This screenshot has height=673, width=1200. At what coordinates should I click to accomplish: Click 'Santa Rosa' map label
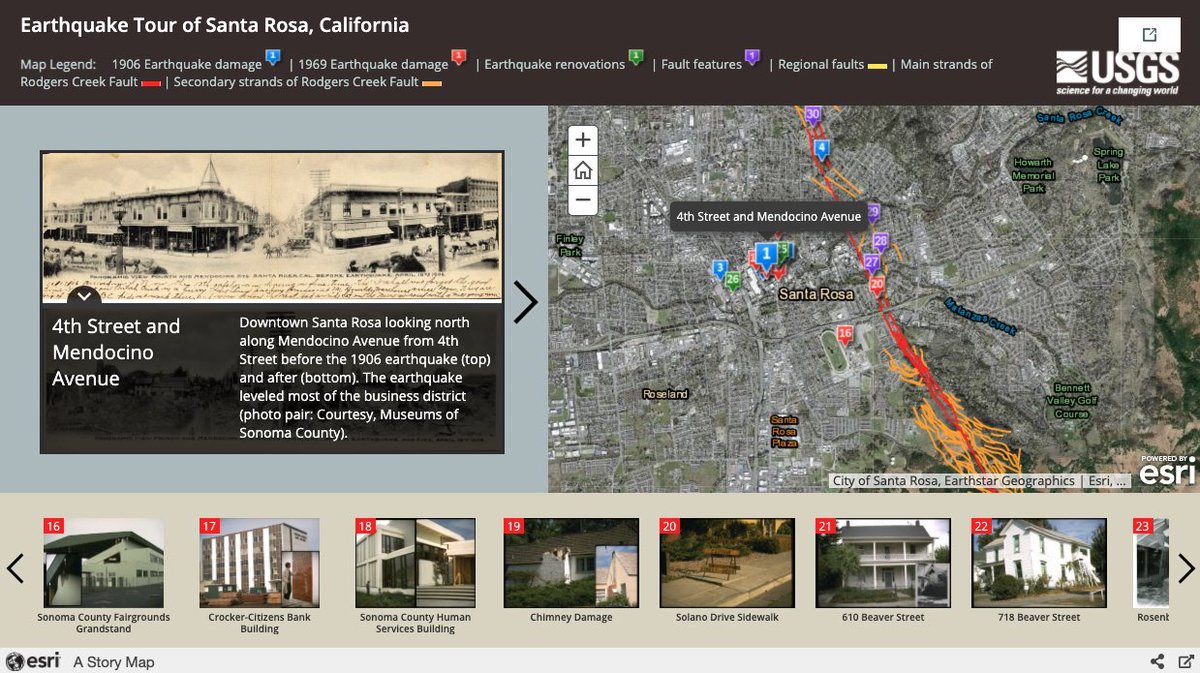pos(816,294)
